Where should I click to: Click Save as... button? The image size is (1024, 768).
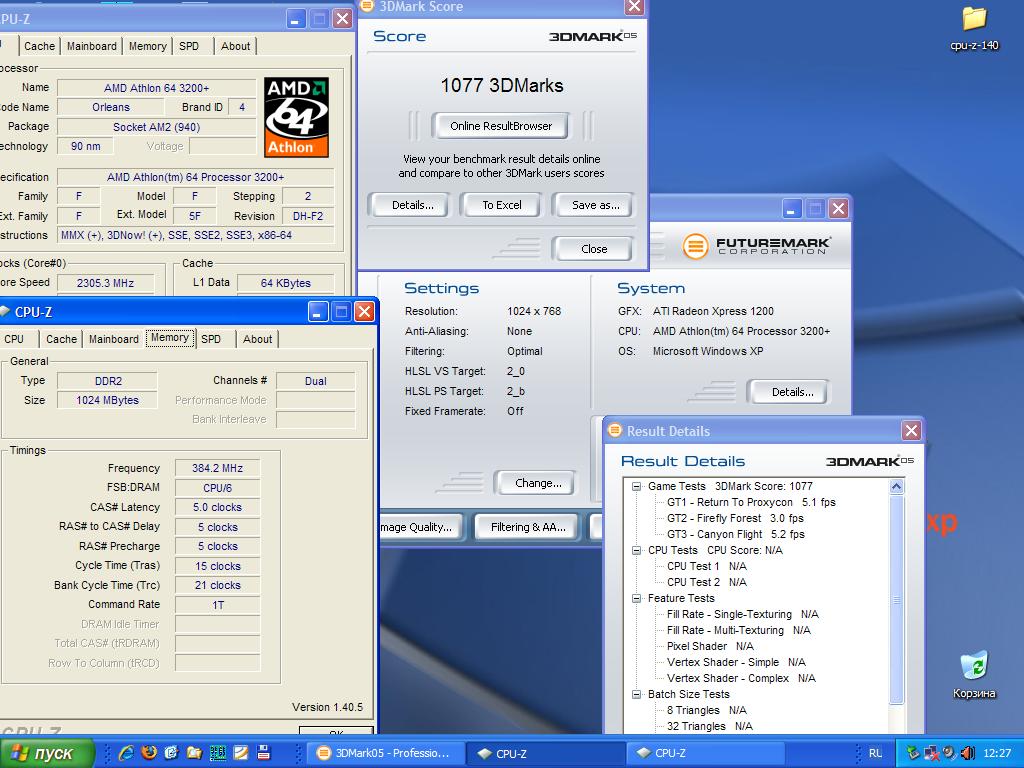pos(595,205)
